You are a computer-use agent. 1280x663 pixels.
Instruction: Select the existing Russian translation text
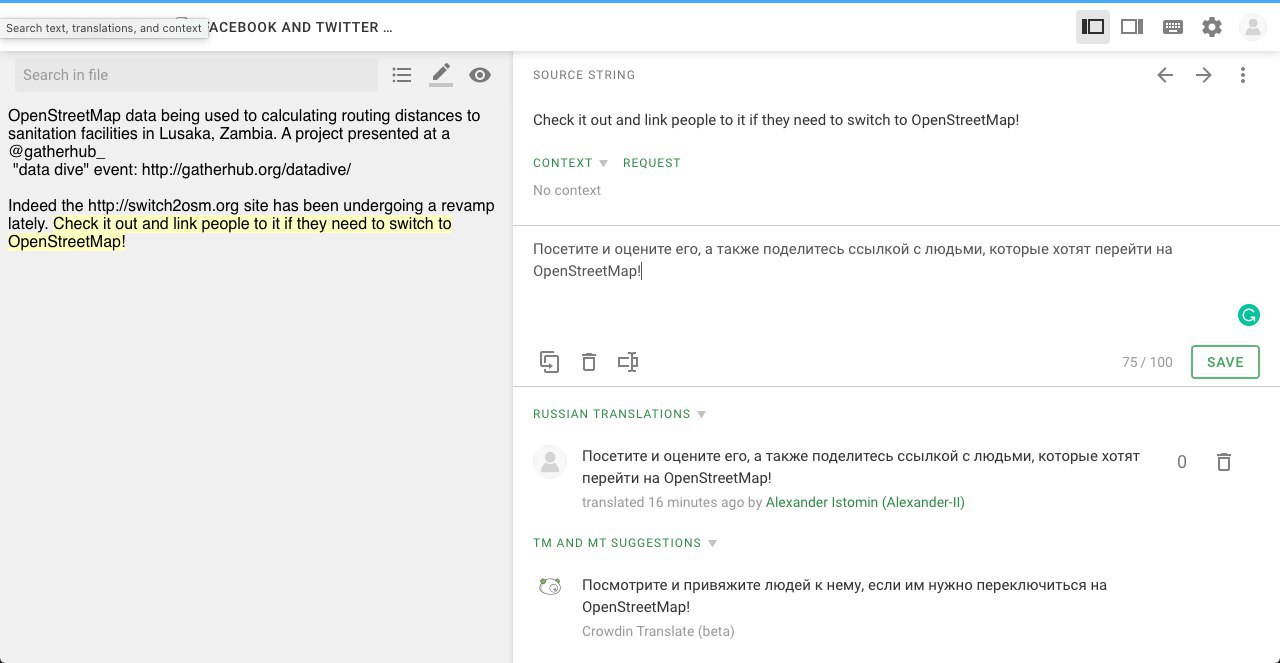[861, 467]
